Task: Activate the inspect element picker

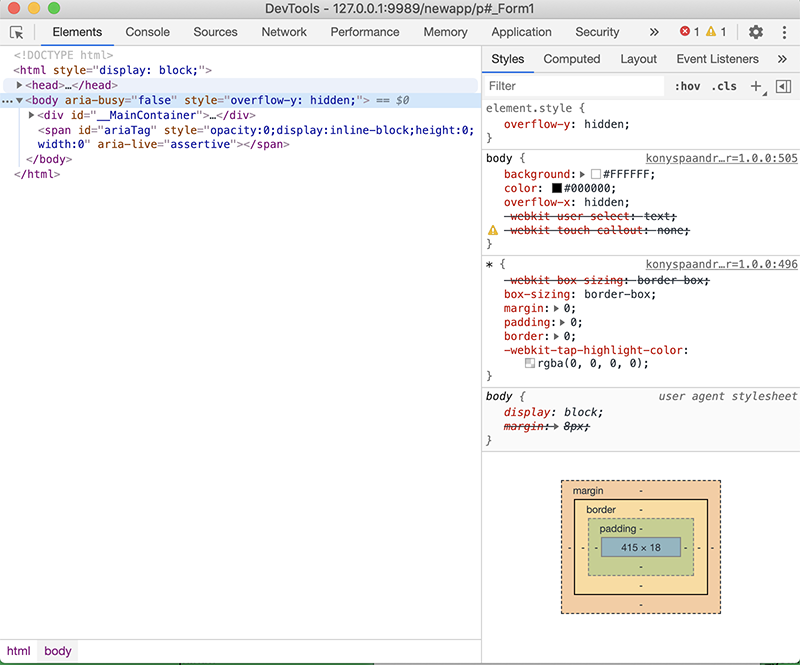Action: tap(16, 32)
